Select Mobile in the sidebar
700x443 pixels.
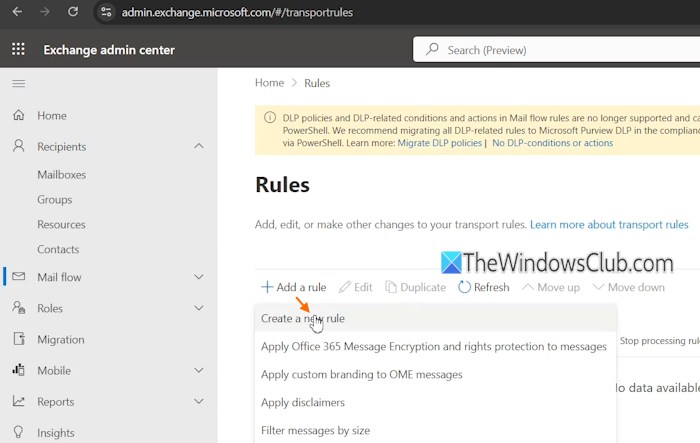point(54,371)
